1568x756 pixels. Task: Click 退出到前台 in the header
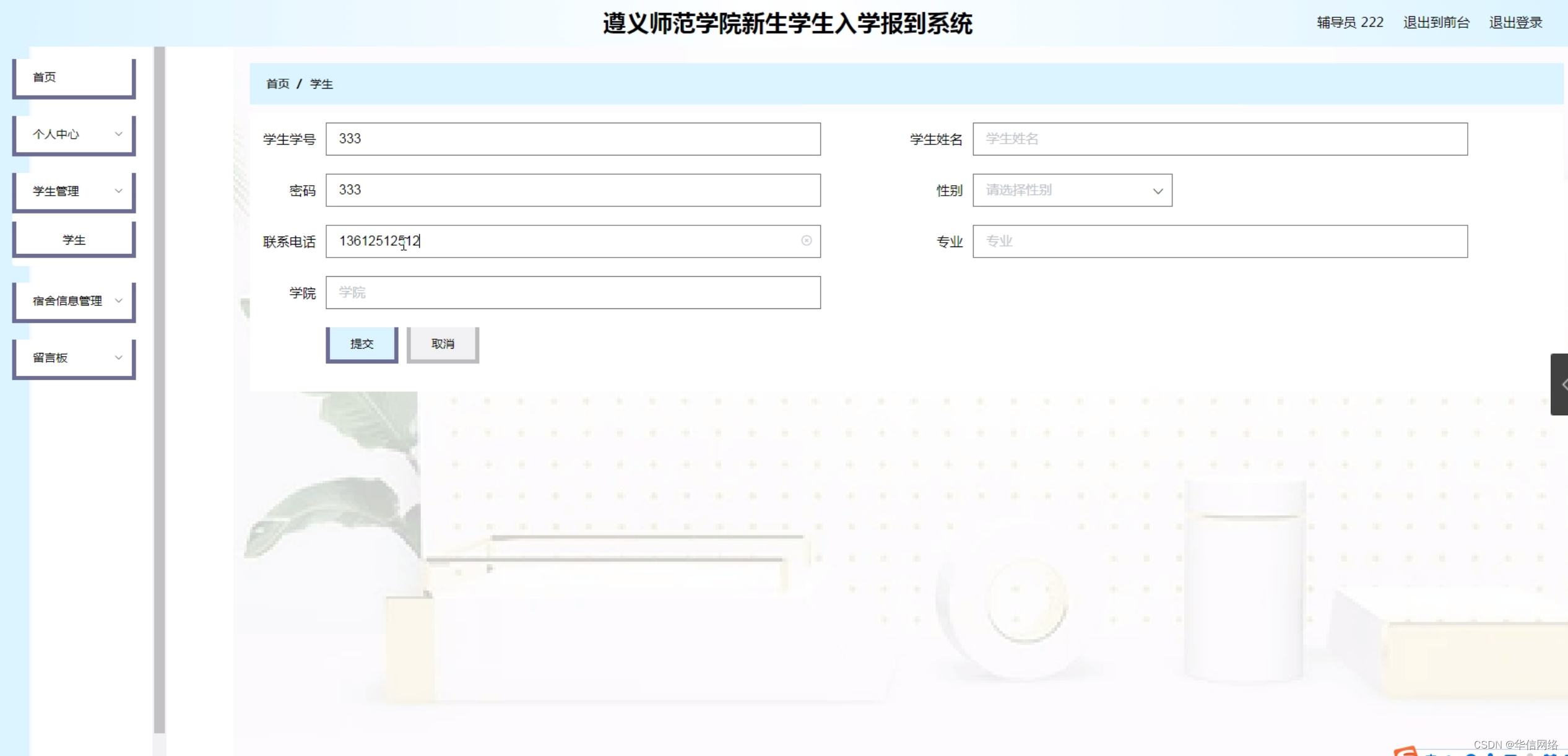tap(1436, 22)
